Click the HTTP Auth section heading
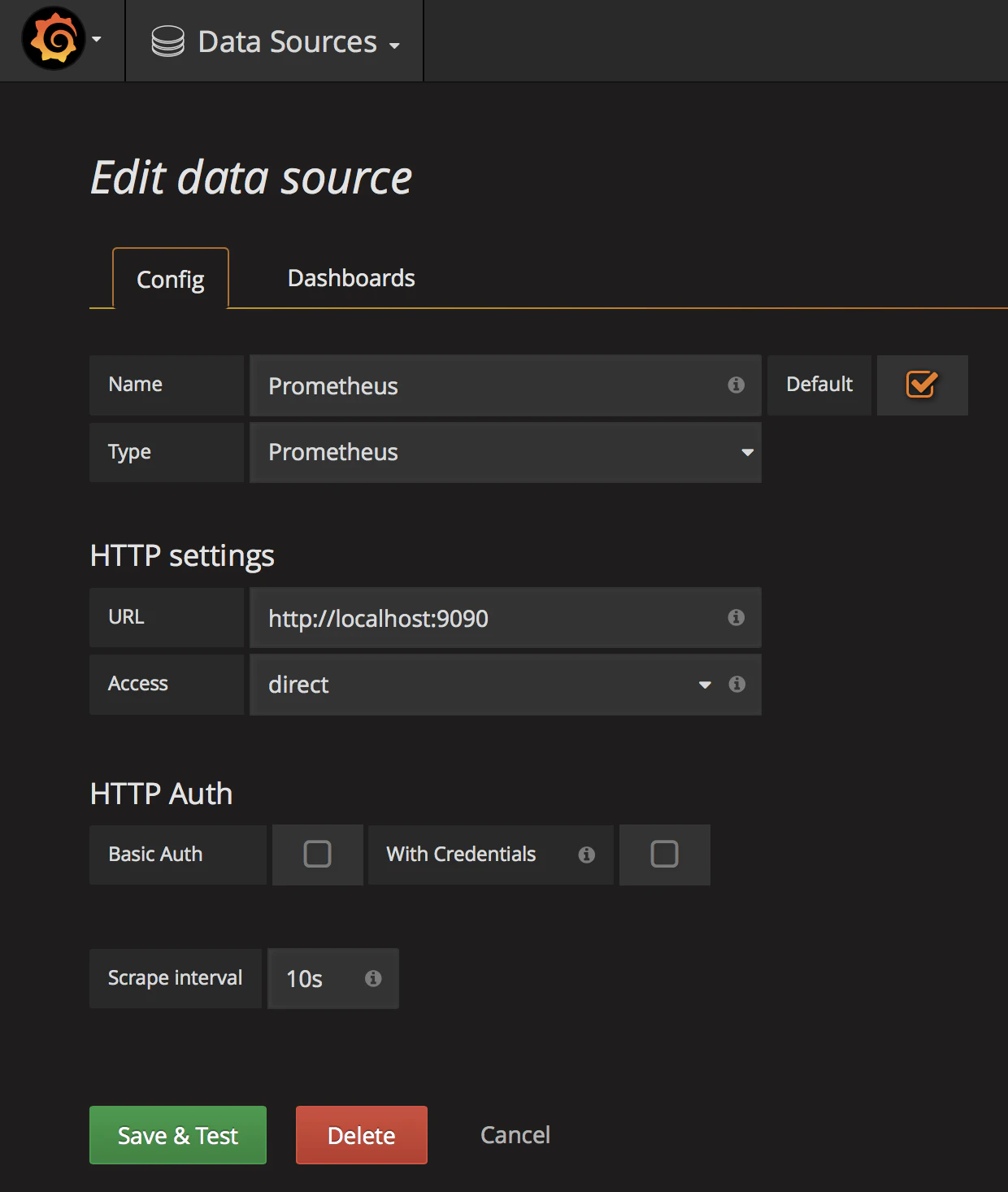1008x1192 pixels. pyautogui.click(x=162, y=794)
